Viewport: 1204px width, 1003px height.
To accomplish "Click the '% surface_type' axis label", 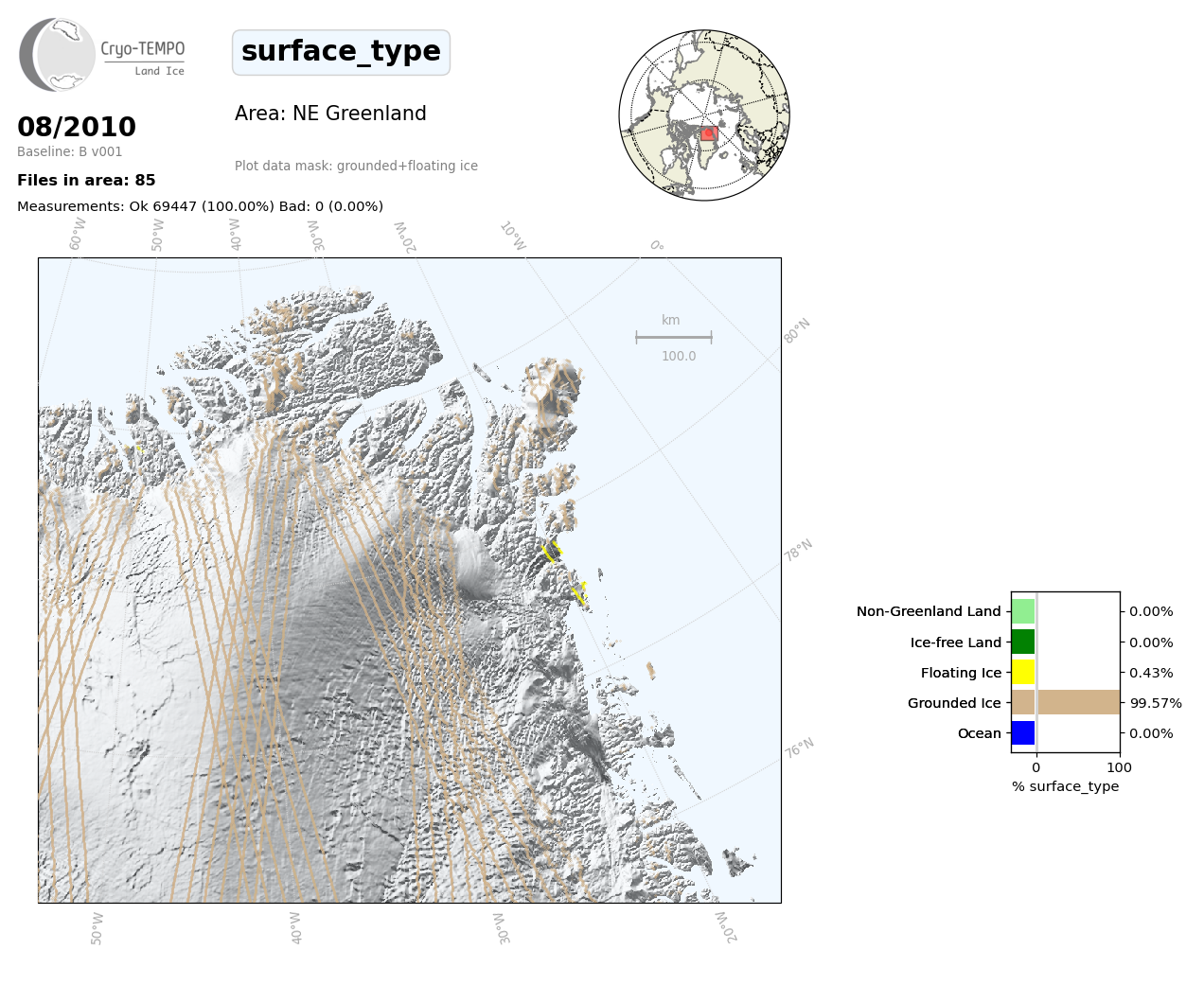I will click(x=1065, y=786).
